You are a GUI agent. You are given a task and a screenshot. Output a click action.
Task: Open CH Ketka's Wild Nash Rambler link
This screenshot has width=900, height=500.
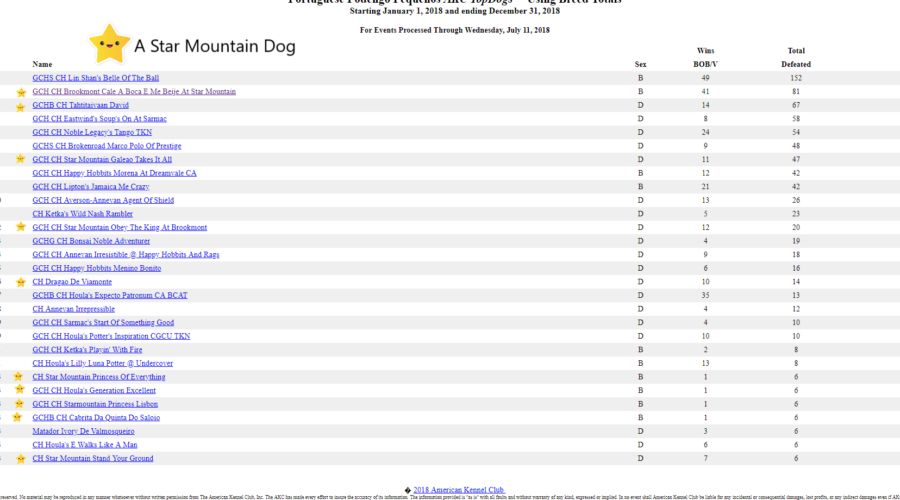click(x=82, y=214)
